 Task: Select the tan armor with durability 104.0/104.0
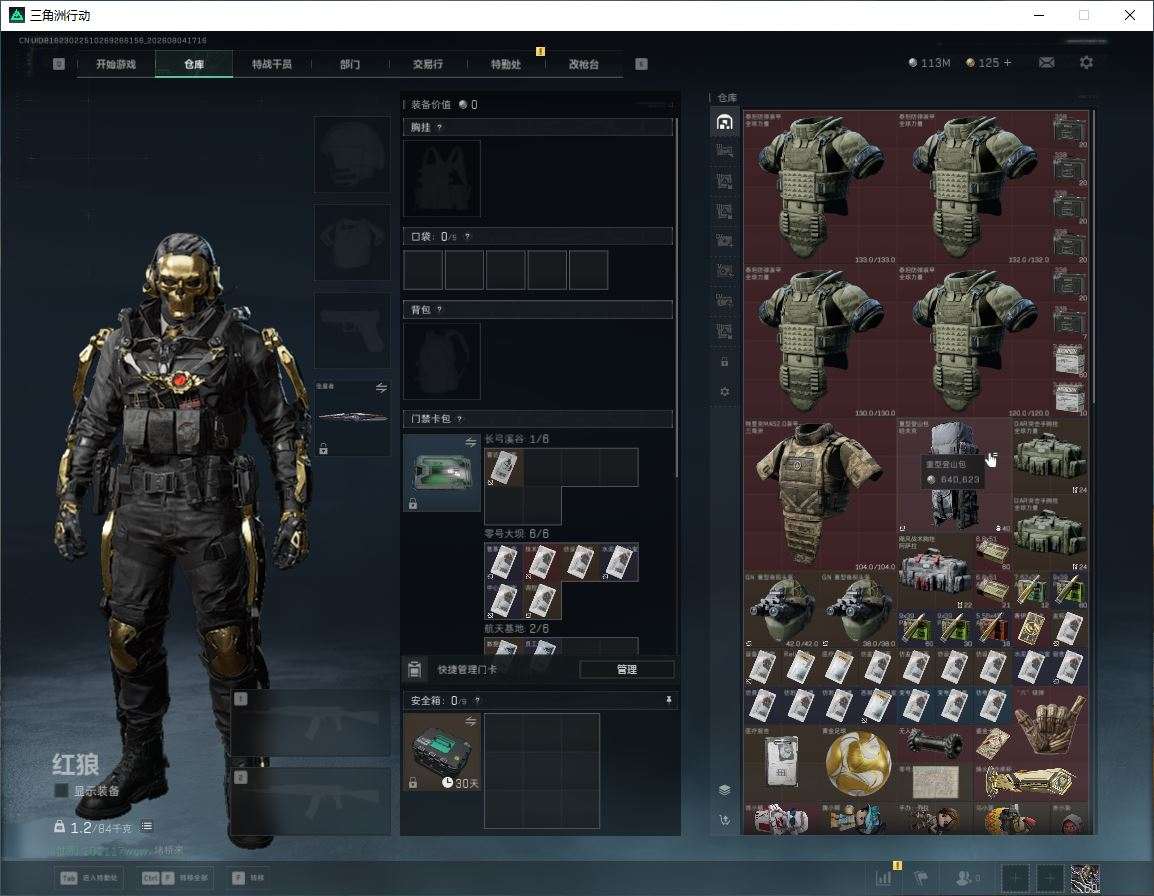pyautogui.click(x=820, y=495)
